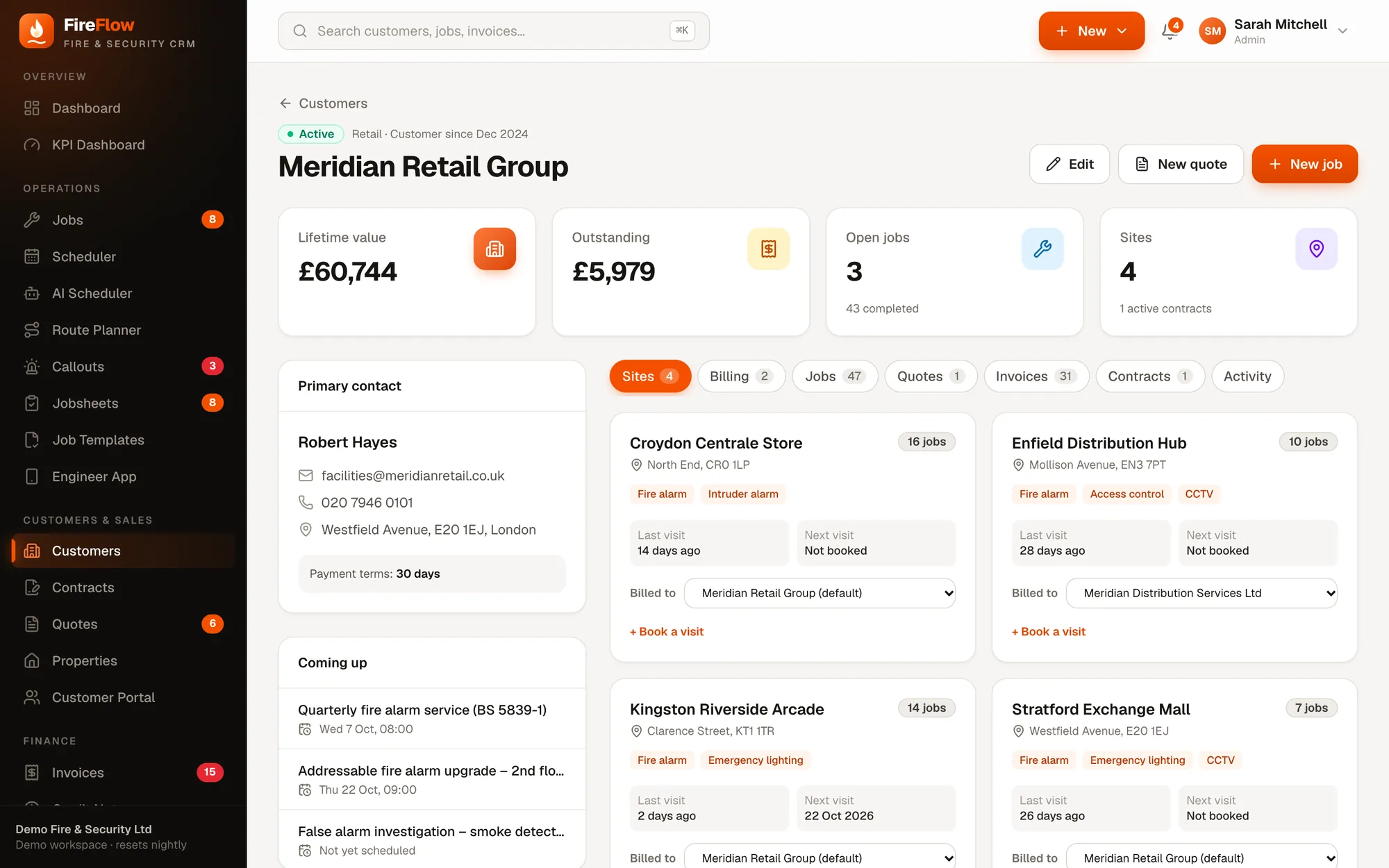Switch to the Sites tab
This screenshot has height=868, width=1389.
point(650,376)
